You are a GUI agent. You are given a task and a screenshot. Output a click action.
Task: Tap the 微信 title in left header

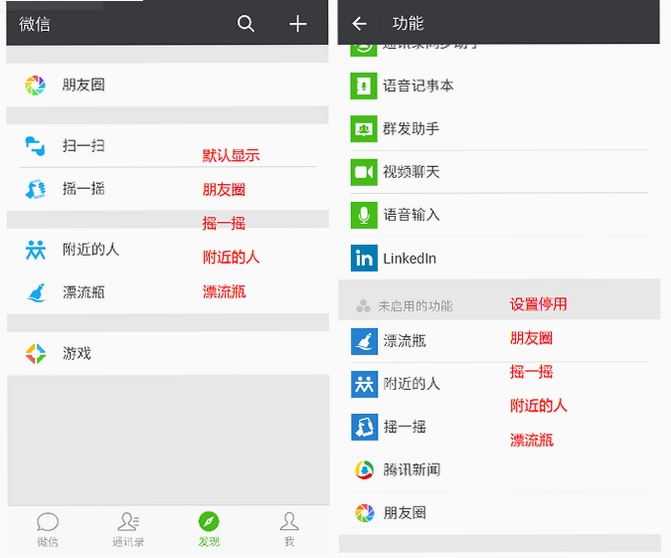coord(35,24)
